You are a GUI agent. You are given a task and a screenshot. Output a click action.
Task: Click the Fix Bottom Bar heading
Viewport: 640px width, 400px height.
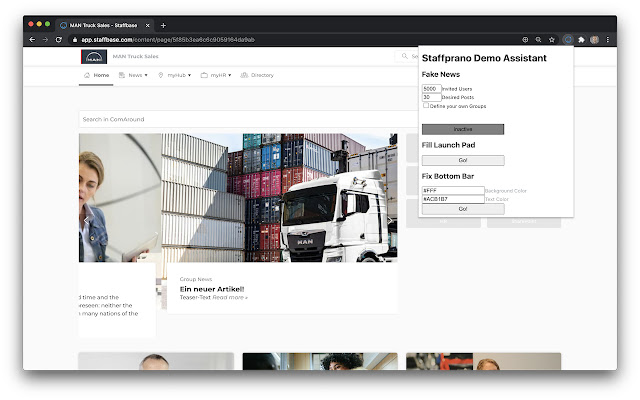448,176
